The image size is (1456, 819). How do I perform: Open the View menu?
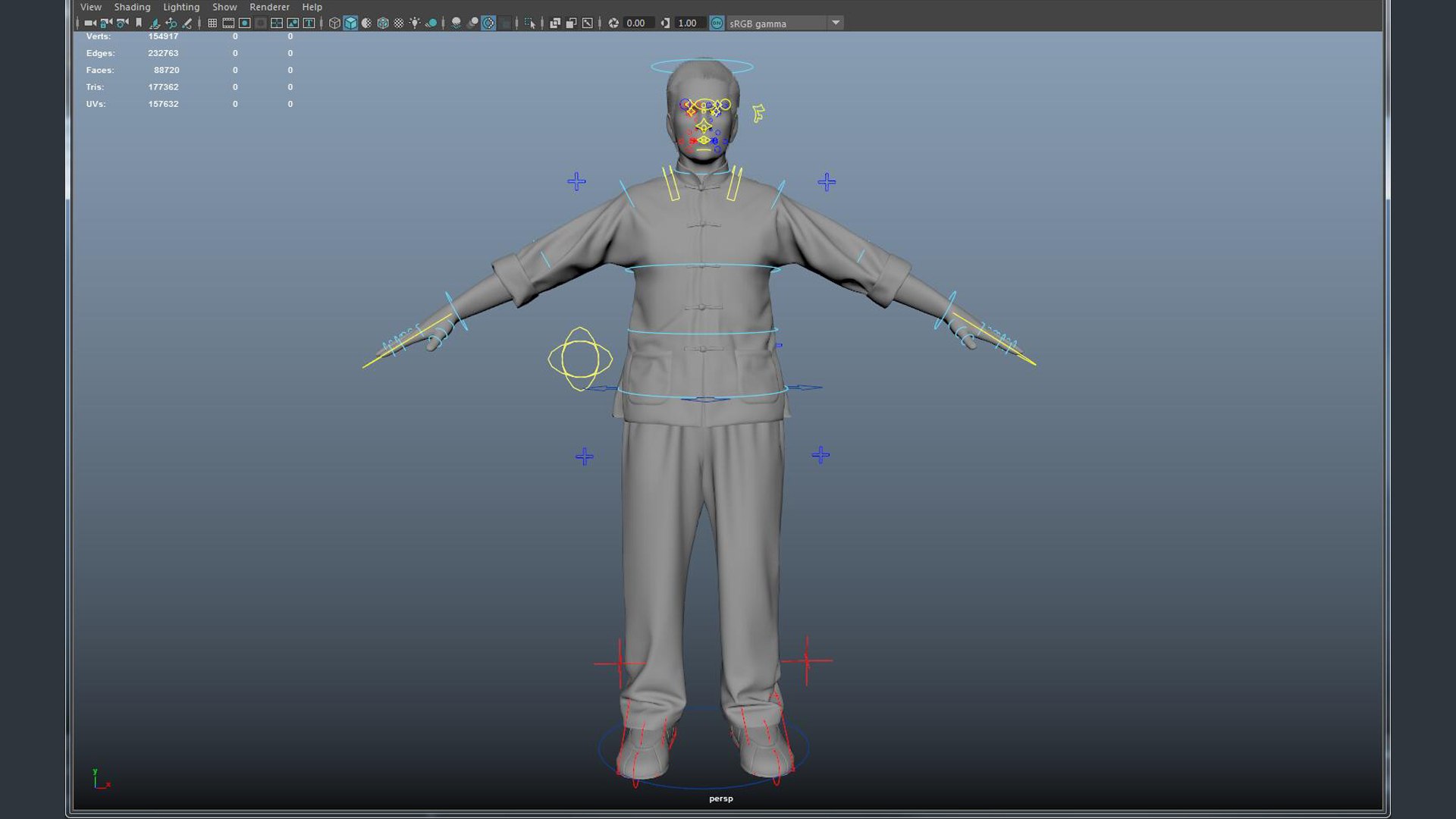(x=91, y=7)
